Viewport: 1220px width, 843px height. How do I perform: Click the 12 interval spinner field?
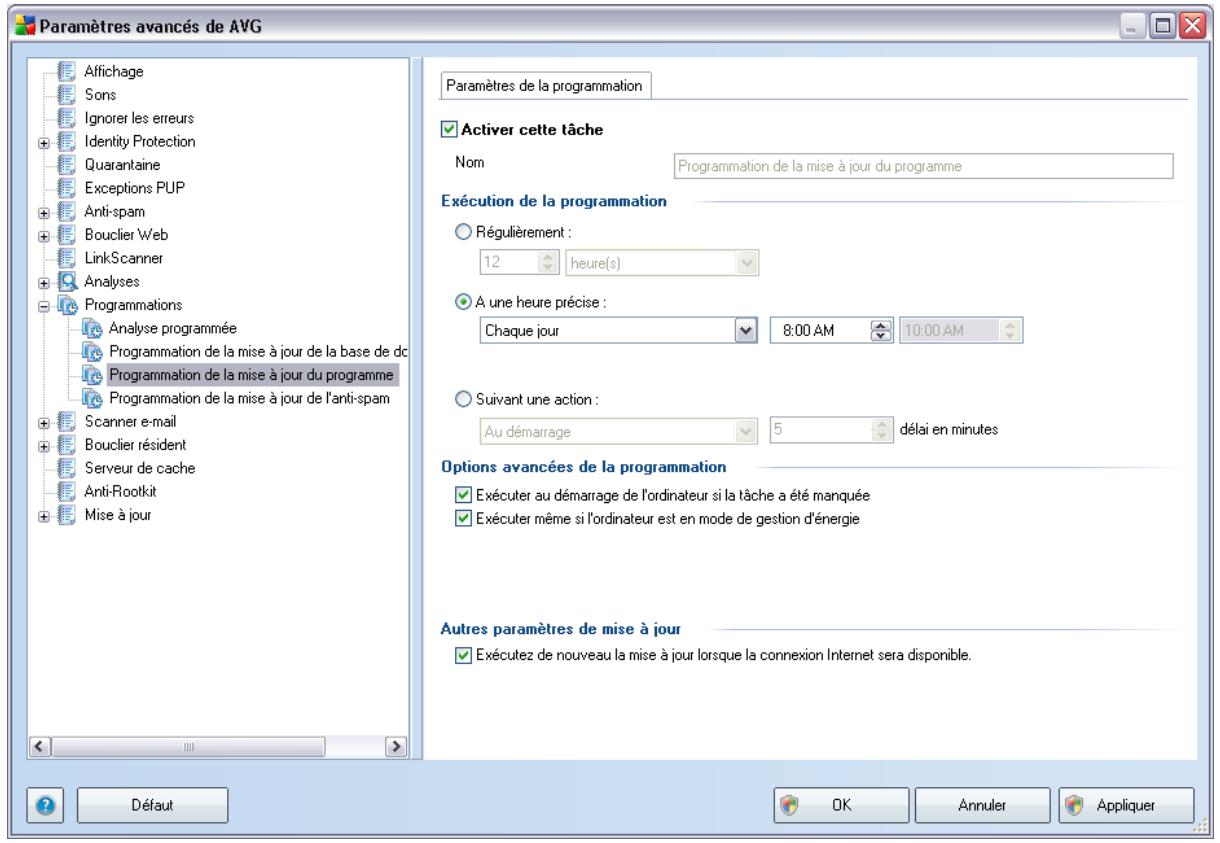(518, 263)
